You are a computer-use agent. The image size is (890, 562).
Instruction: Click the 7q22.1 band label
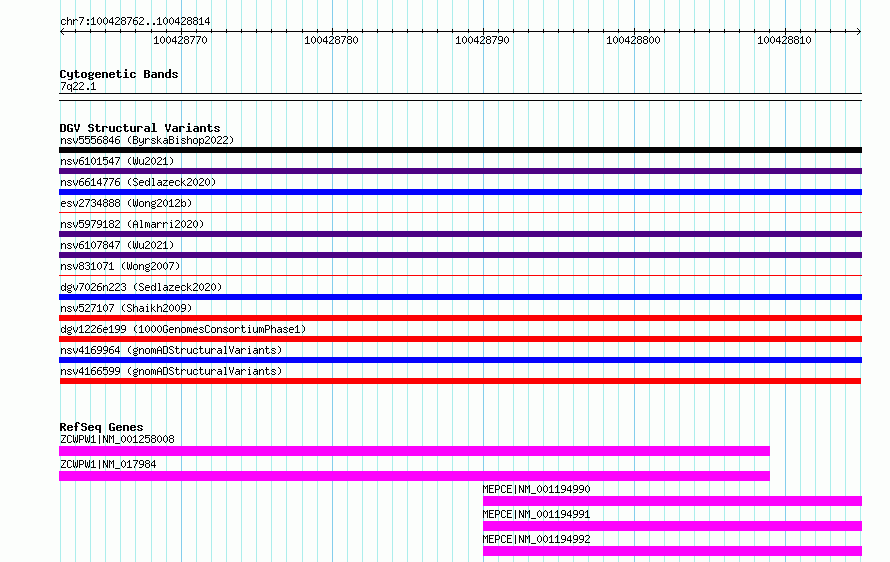click(78, 86)
